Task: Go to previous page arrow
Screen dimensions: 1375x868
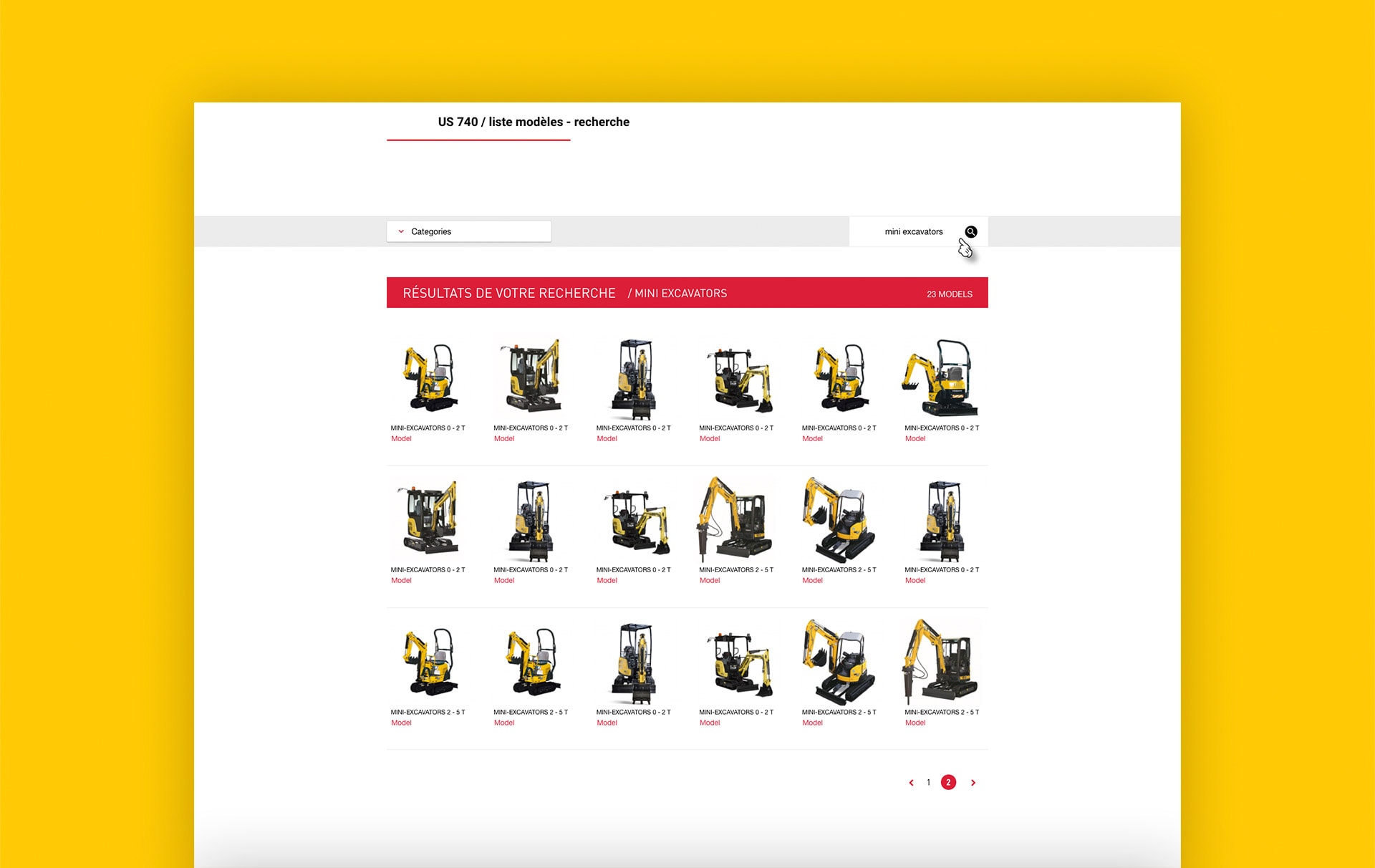Action: (911, 783)
